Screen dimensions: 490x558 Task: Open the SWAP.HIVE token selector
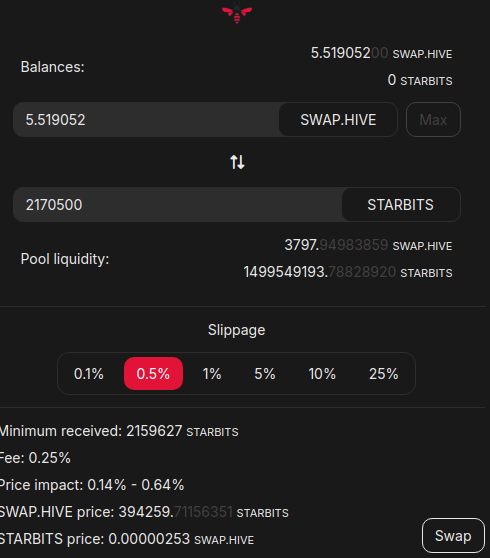point(338,120)
